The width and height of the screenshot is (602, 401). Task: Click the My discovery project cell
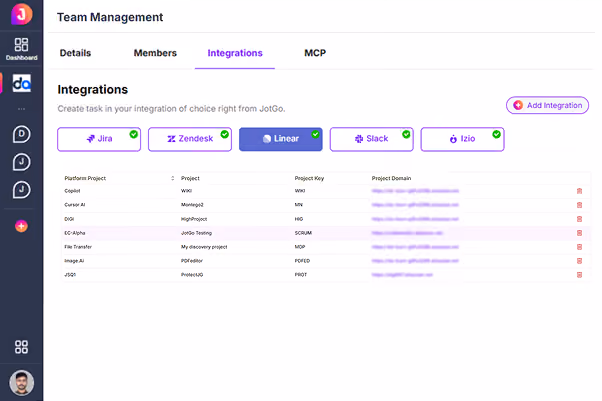click(204, 247)
